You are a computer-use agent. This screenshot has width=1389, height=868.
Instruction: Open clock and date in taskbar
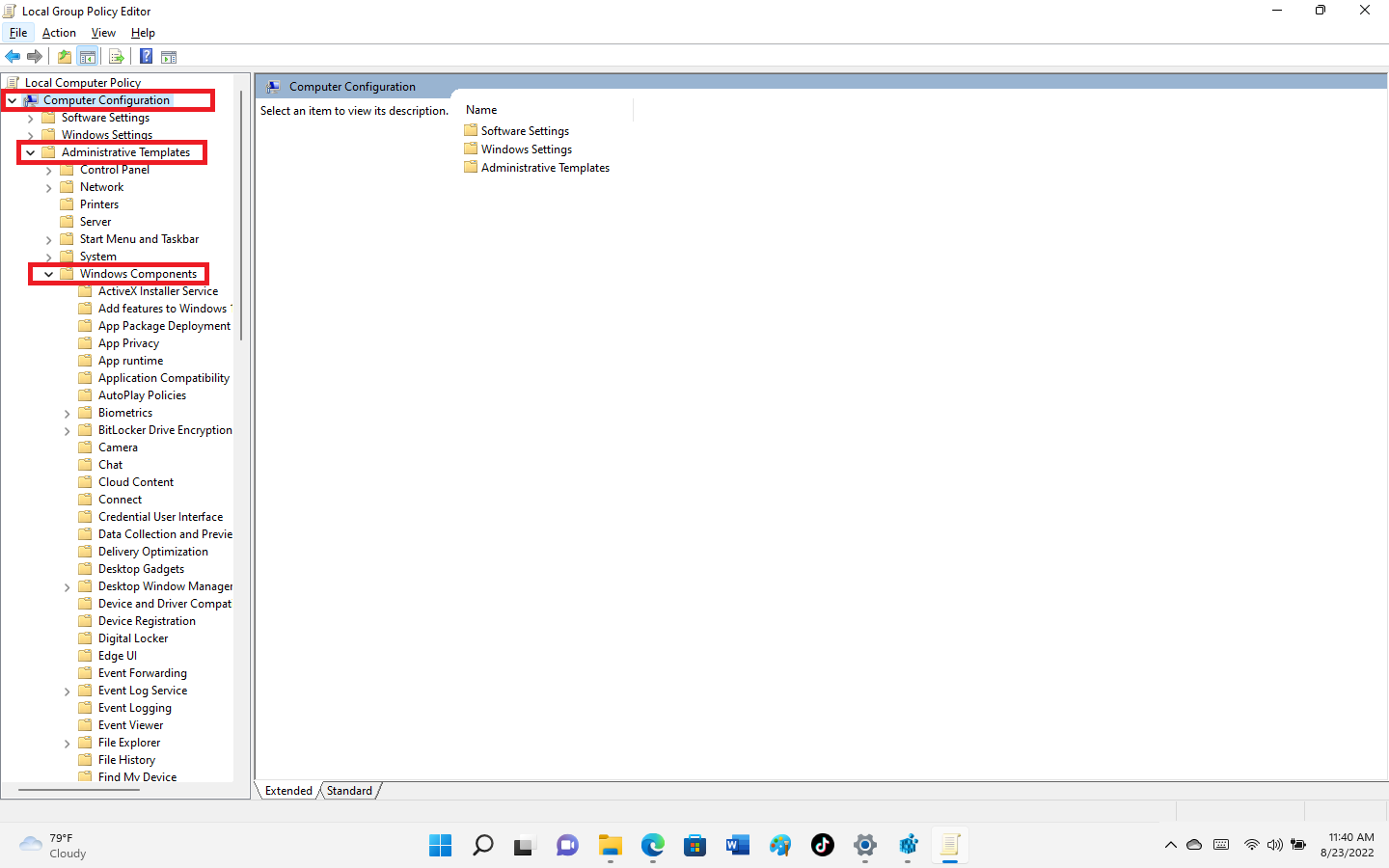(1348, 845)
